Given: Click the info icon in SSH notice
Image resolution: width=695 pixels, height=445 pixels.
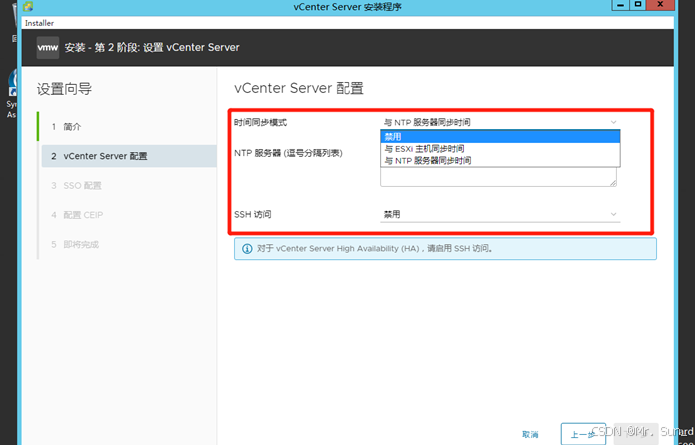Looking at the screenshot, I should (247, 249).
